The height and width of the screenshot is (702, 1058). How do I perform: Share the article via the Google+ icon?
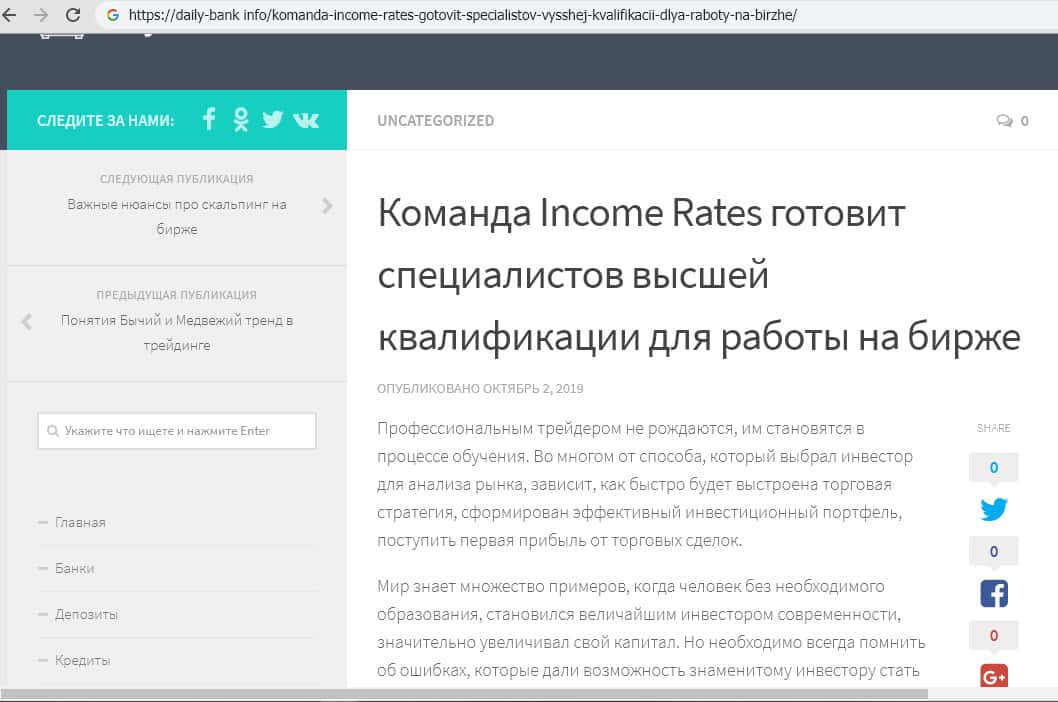994,676
